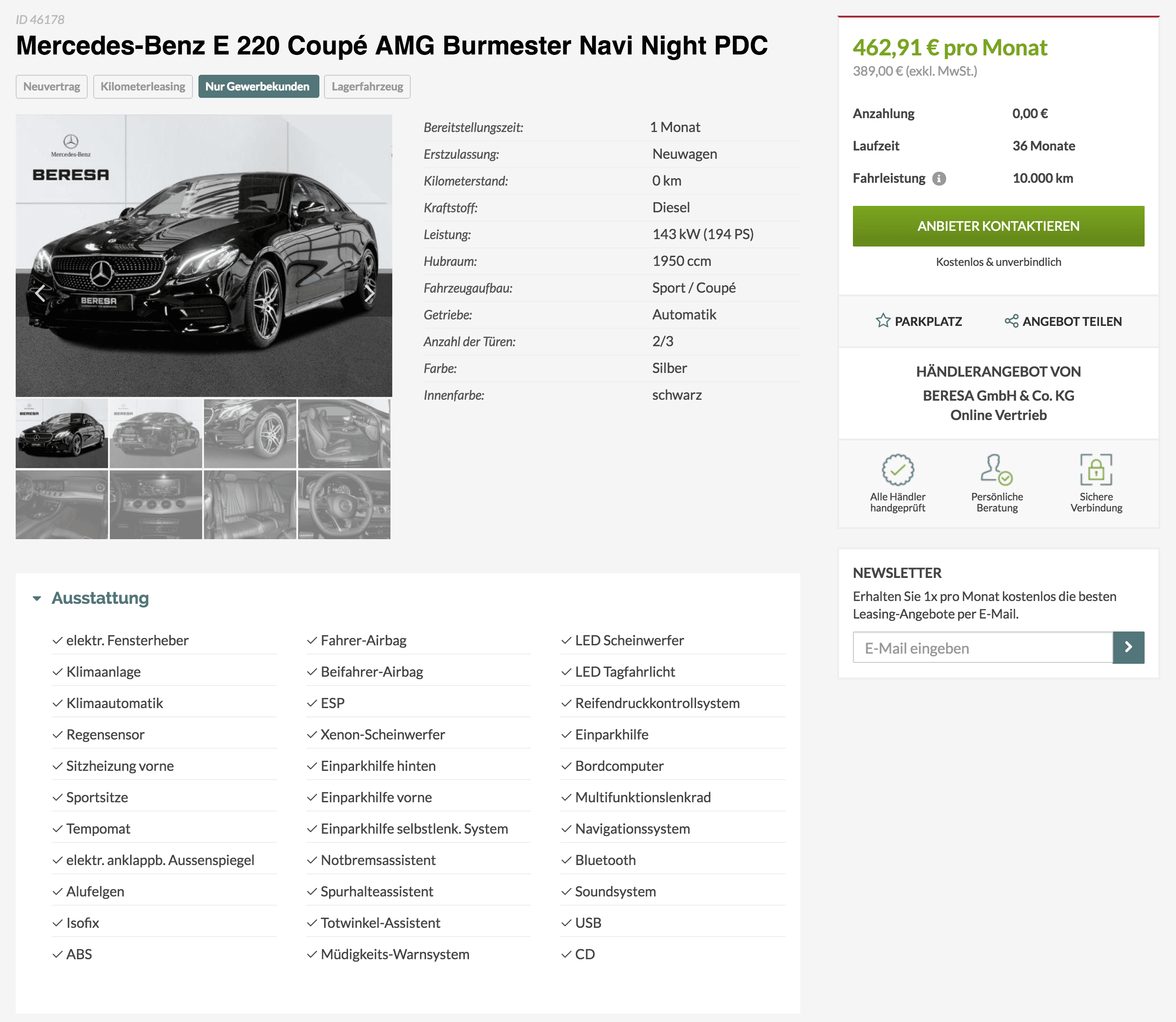Select the open door seat thumbnail
The image size is (1176, 1022).
[344, 433]
